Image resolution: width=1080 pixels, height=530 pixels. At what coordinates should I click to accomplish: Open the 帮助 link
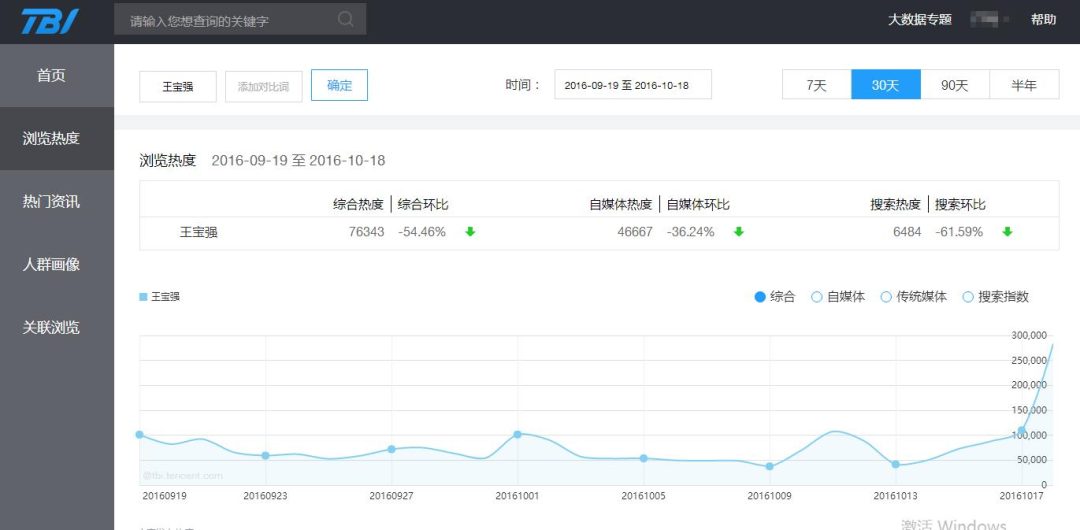tap(1043, 20)
